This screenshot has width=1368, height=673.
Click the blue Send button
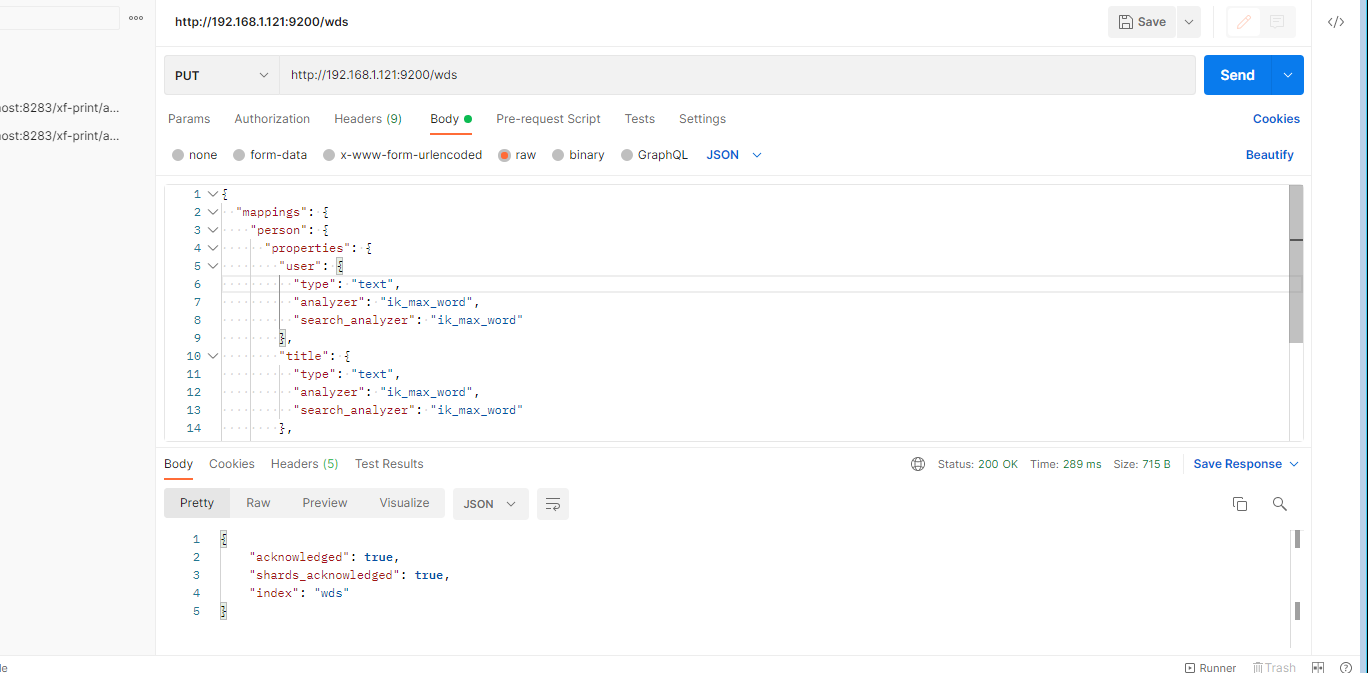[x=1237, y=75]
